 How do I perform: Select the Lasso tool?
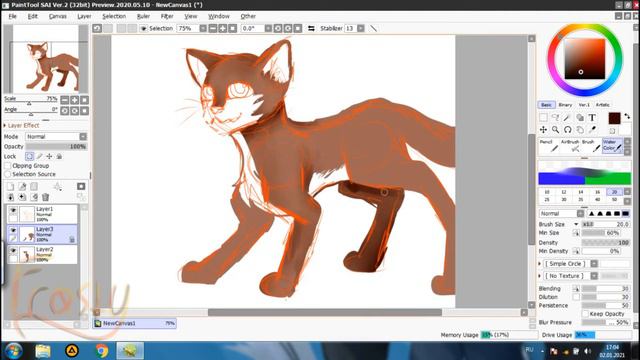[x=556, y=118]
